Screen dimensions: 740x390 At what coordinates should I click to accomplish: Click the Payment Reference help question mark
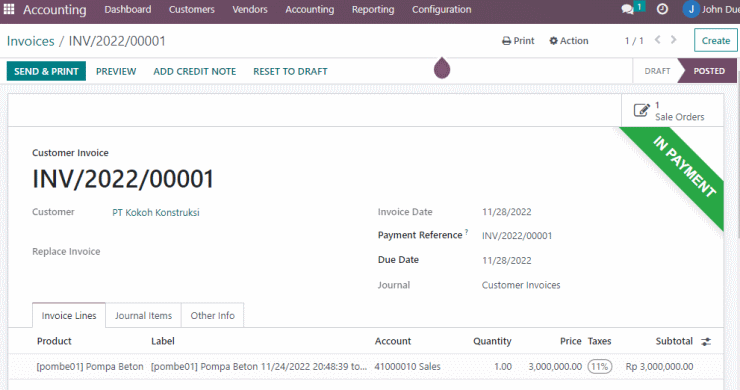point(466,231)
